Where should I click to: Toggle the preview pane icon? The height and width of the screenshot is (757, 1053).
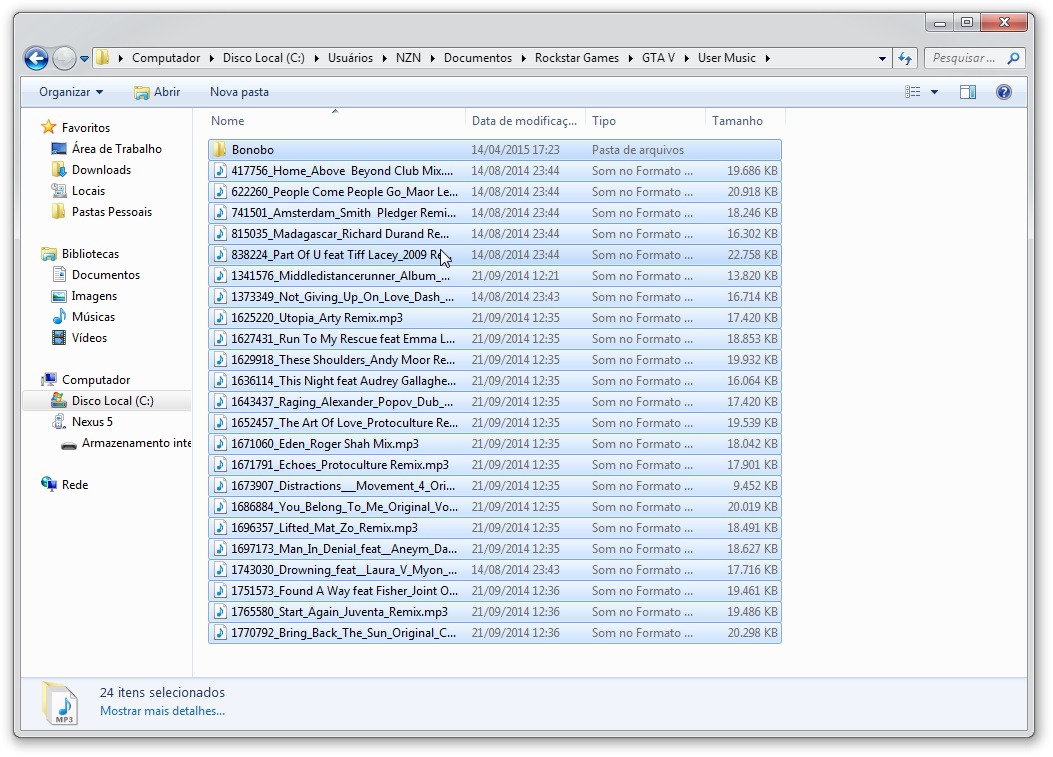click(x=968, y=92)
